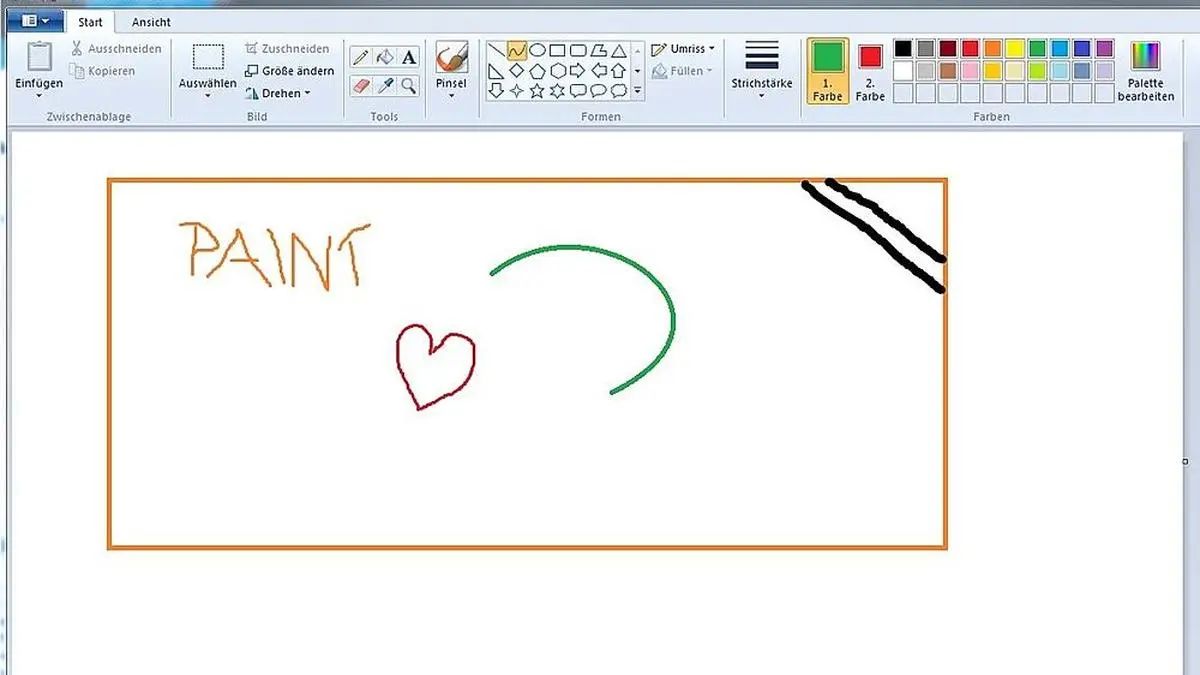Open the Drehen rotate dropdown
The width and height of the screenshot is (1200, 675).
pos(278,93)
